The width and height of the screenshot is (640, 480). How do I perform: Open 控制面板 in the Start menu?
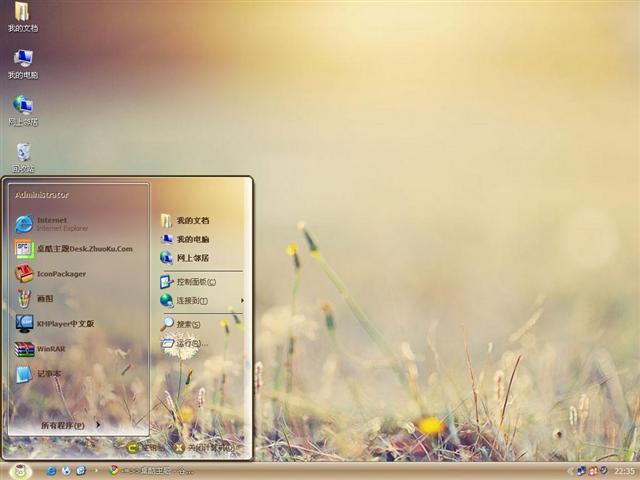point(195,282)
